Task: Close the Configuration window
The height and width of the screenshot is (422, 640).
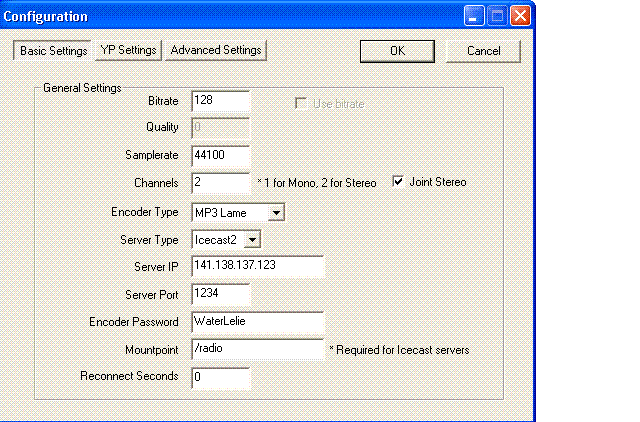Action: click(520, 16)
